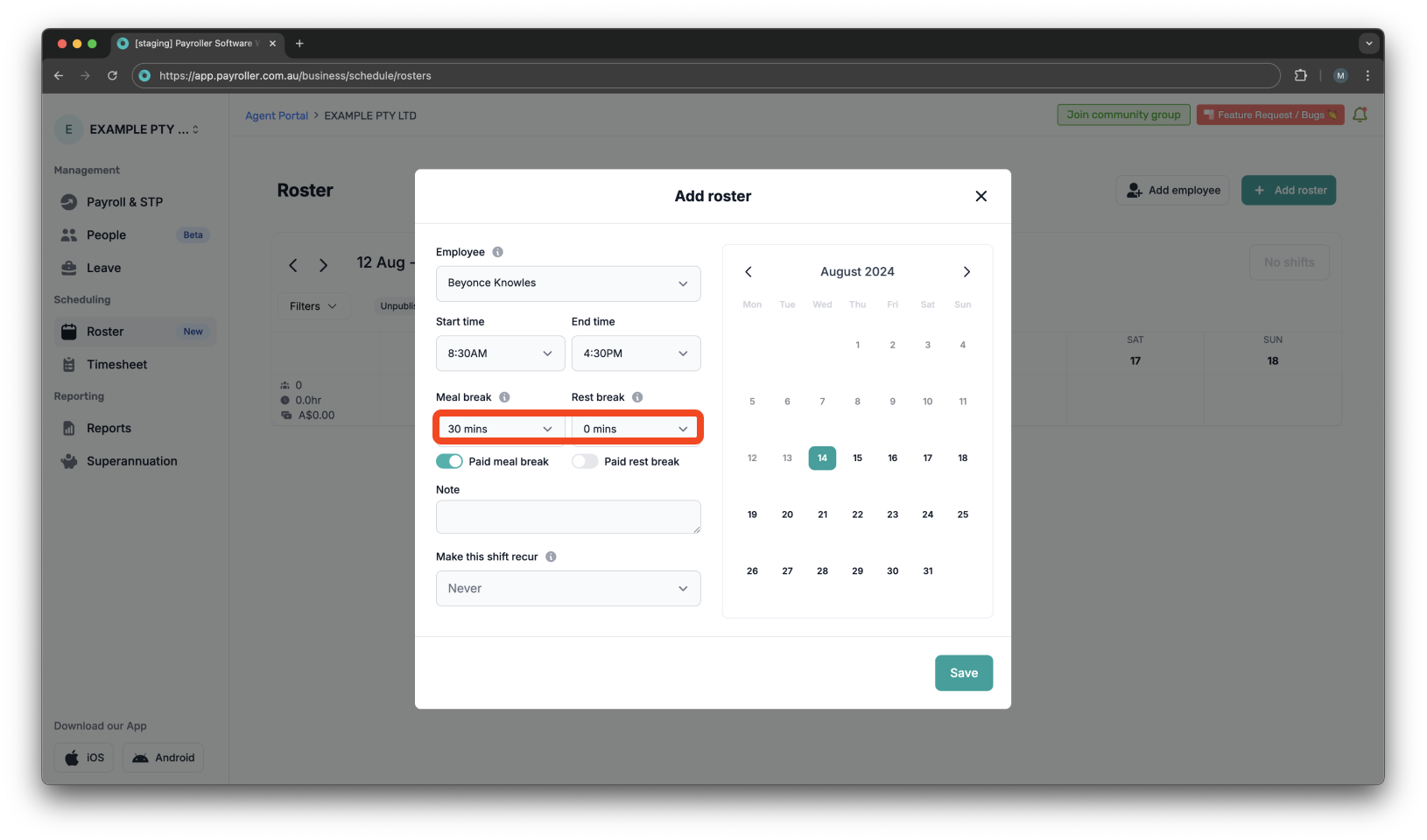This screenshot has width=1427, height=840.
Task: Select August 23 on calendar
Action: tap(893, 514)
